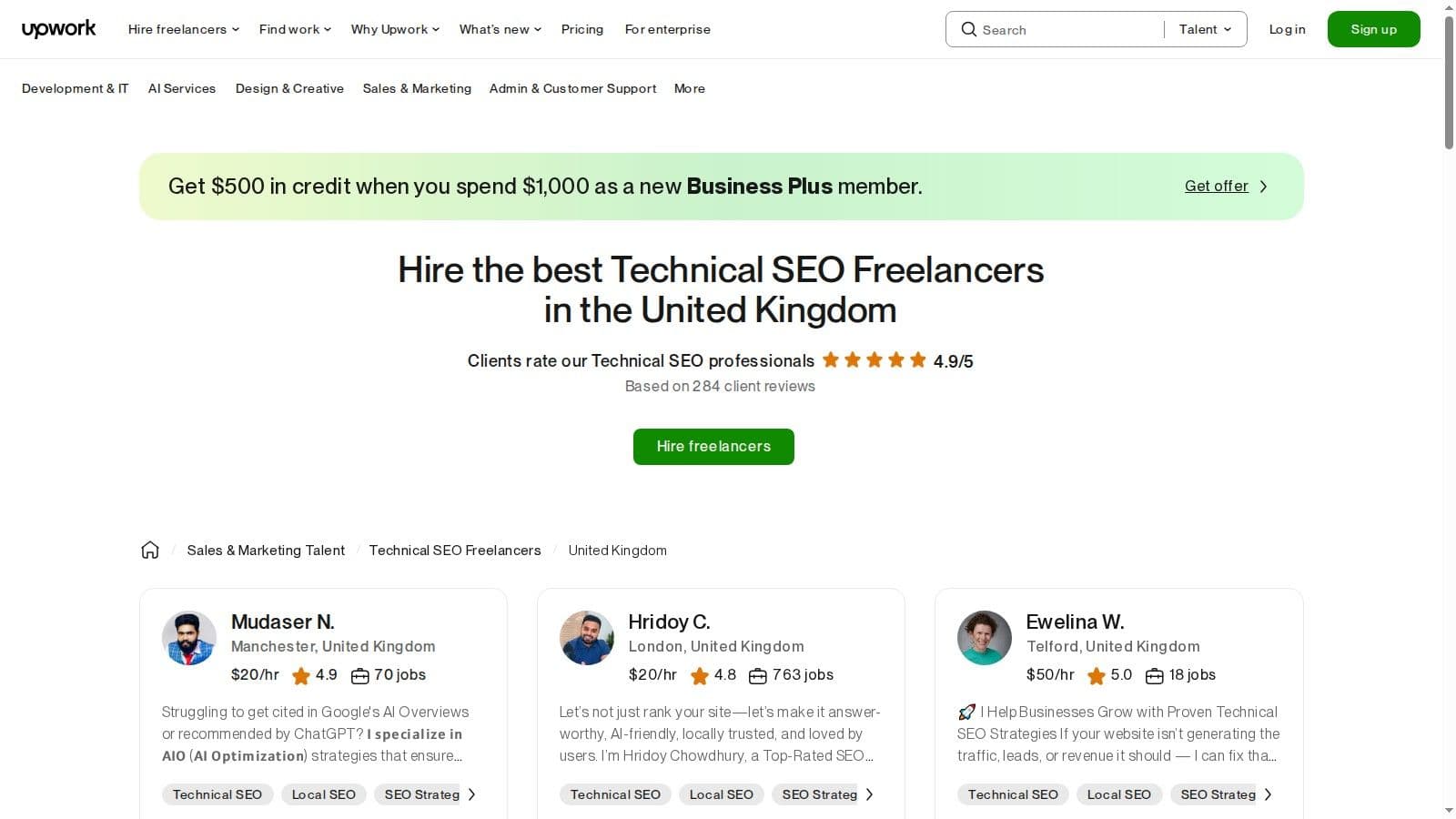Click Hridoy C.'s profile photo
The image size is (1456, 819).
[x=587, y=638]
